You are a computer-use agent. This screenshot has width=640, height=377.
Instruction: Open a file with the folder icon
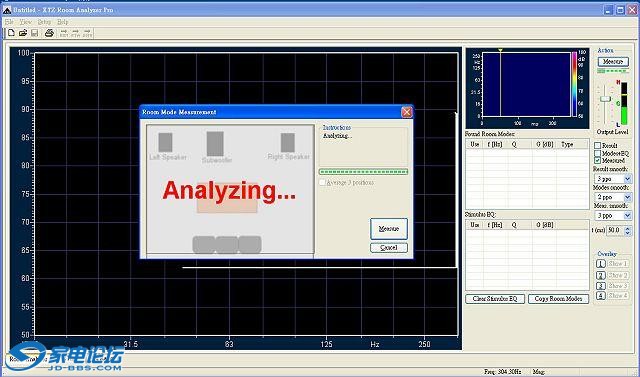tap(23, 33)
